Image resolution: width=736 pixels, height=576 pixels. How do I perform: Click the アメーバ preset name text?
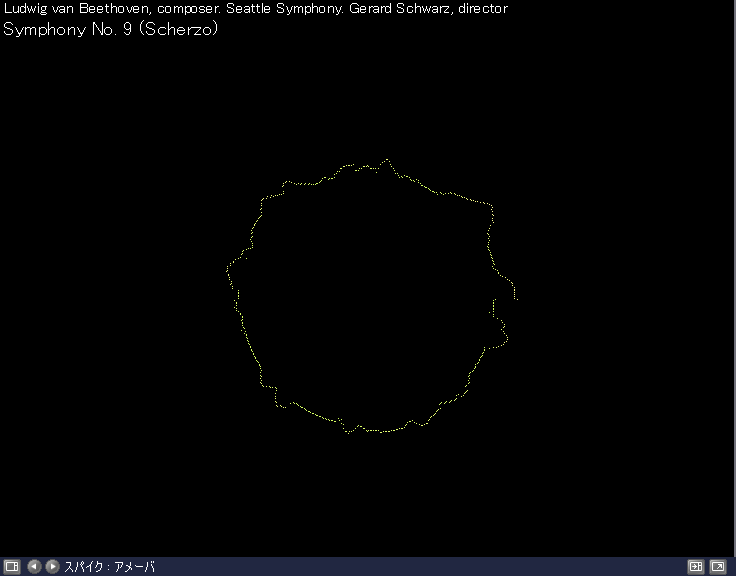[x=134, y=567]
